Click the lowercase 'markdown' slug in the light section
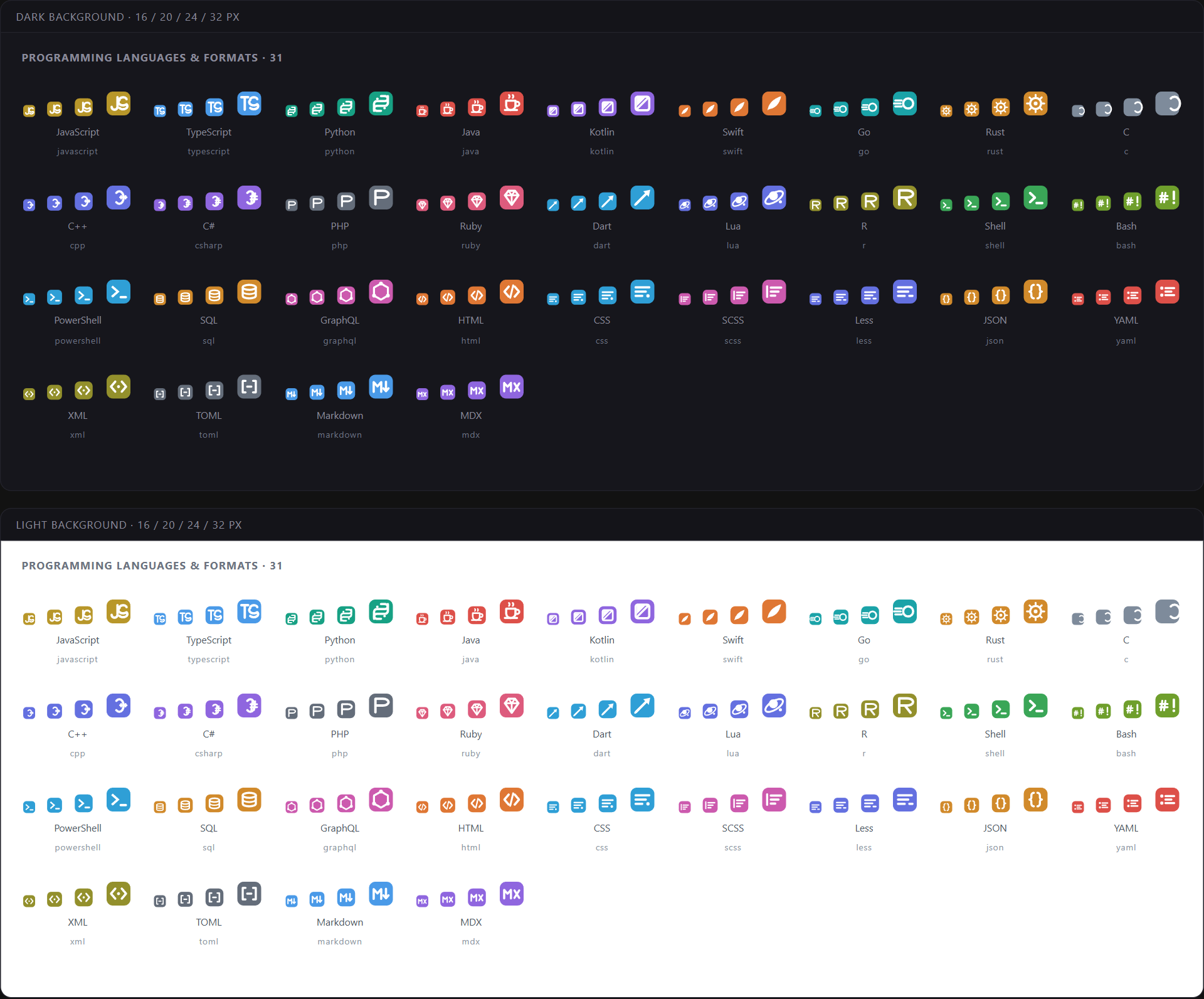The height and width of the screenshot is (999, 1204). (x=340, y=942)
